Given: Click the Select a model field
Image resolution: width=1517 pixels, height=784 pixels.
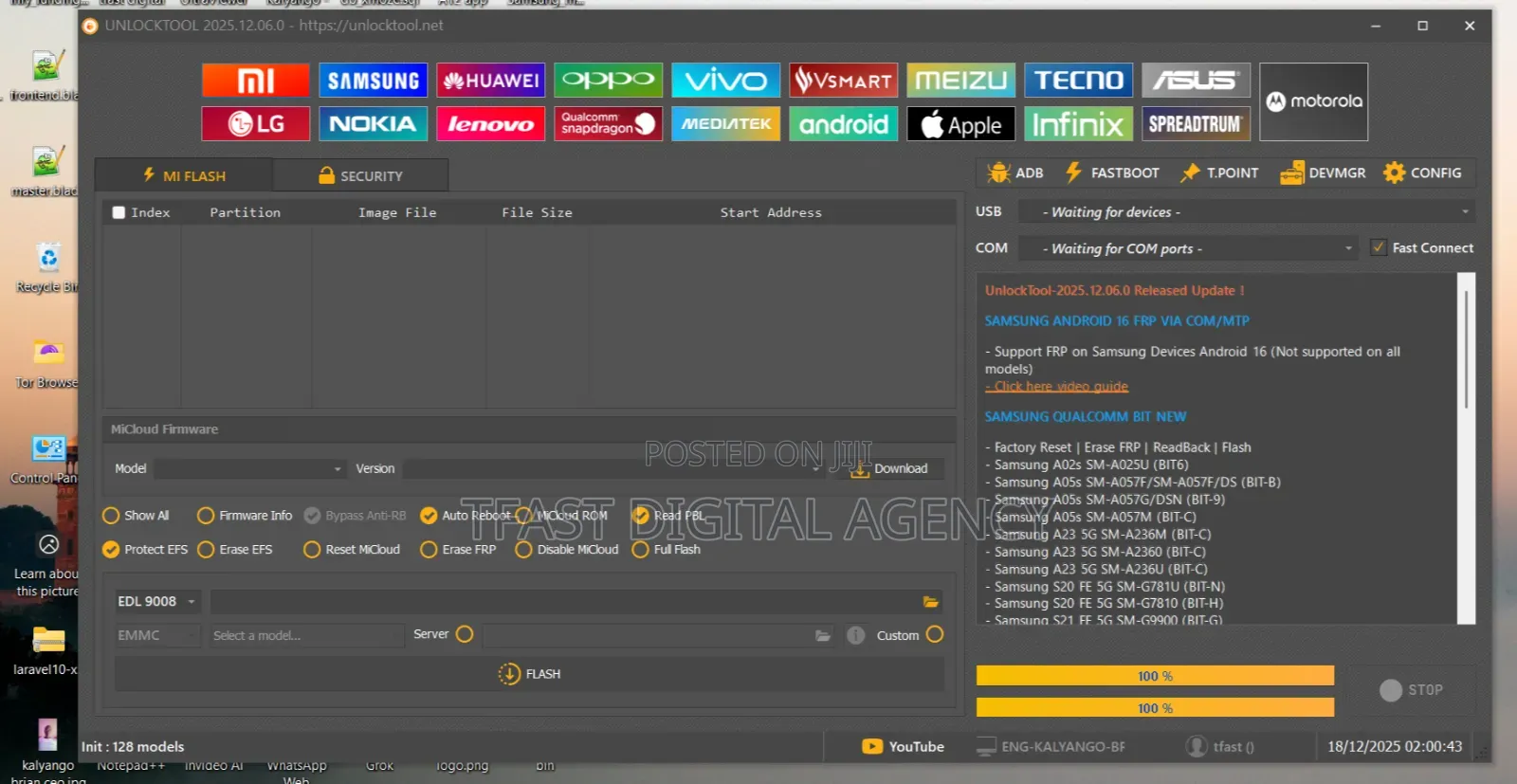Looking at the screenshot, I should point(306,635).
